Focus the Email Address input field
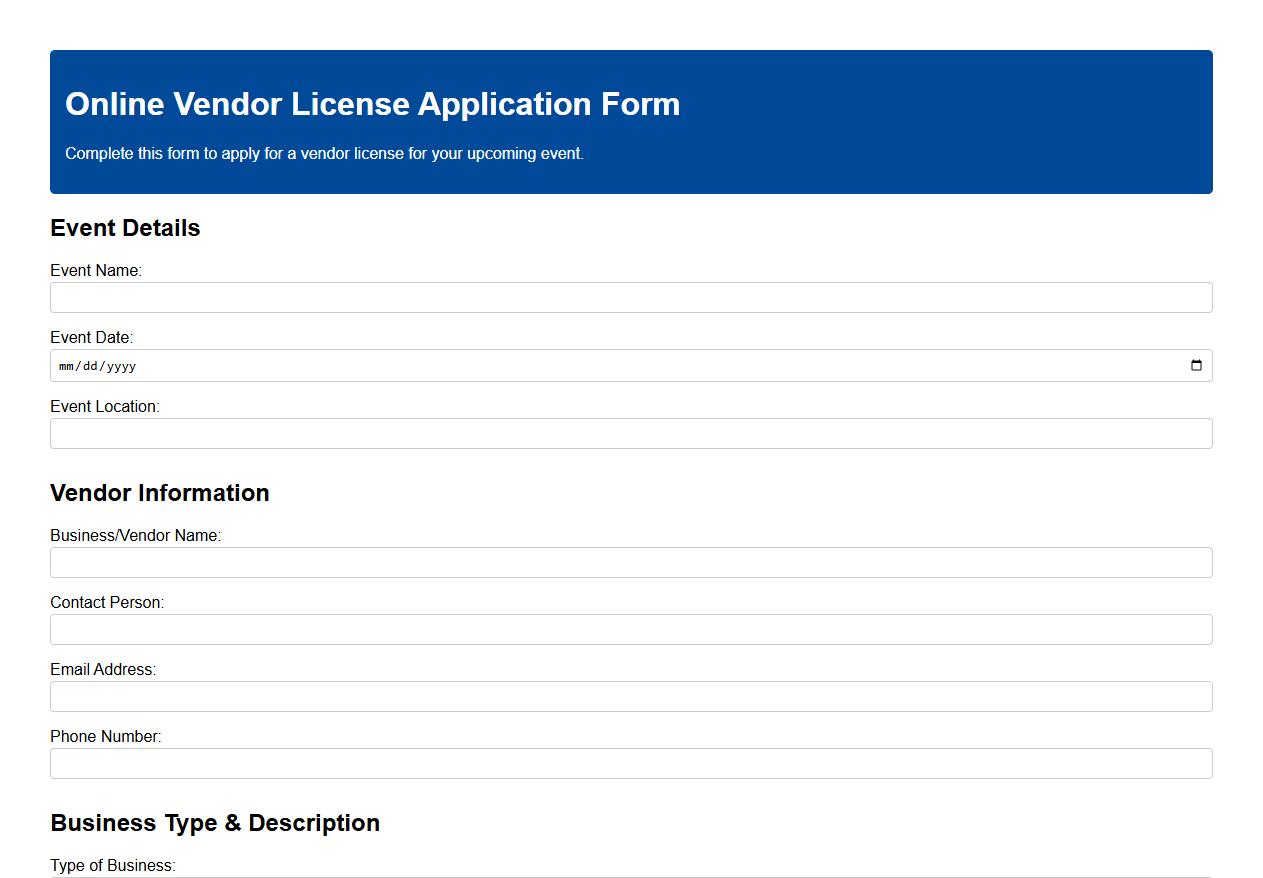Viewport: 1263px width, 878px height. click(x=630, y=696)
